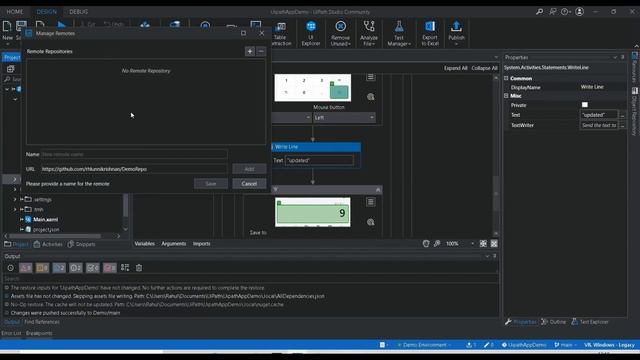
Task: Open the help icon in the title bar
Action: 565,12
